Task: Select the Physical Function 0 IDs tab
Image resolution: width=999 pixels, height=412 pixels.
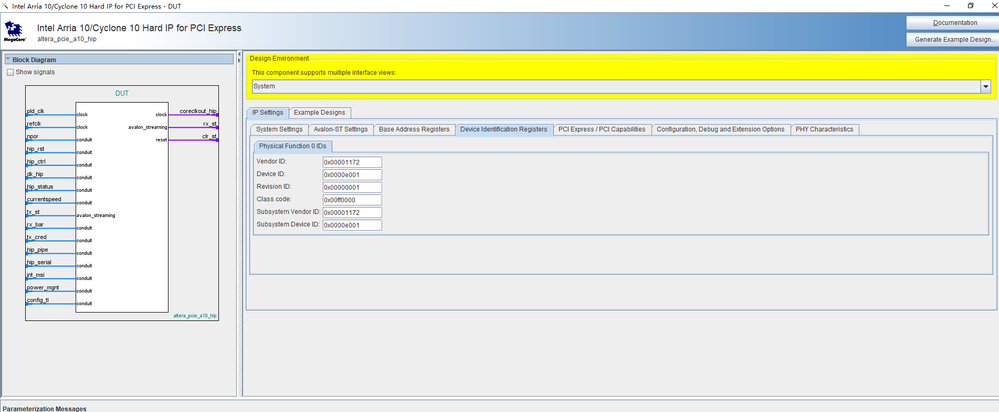Action: click(292, 146)
